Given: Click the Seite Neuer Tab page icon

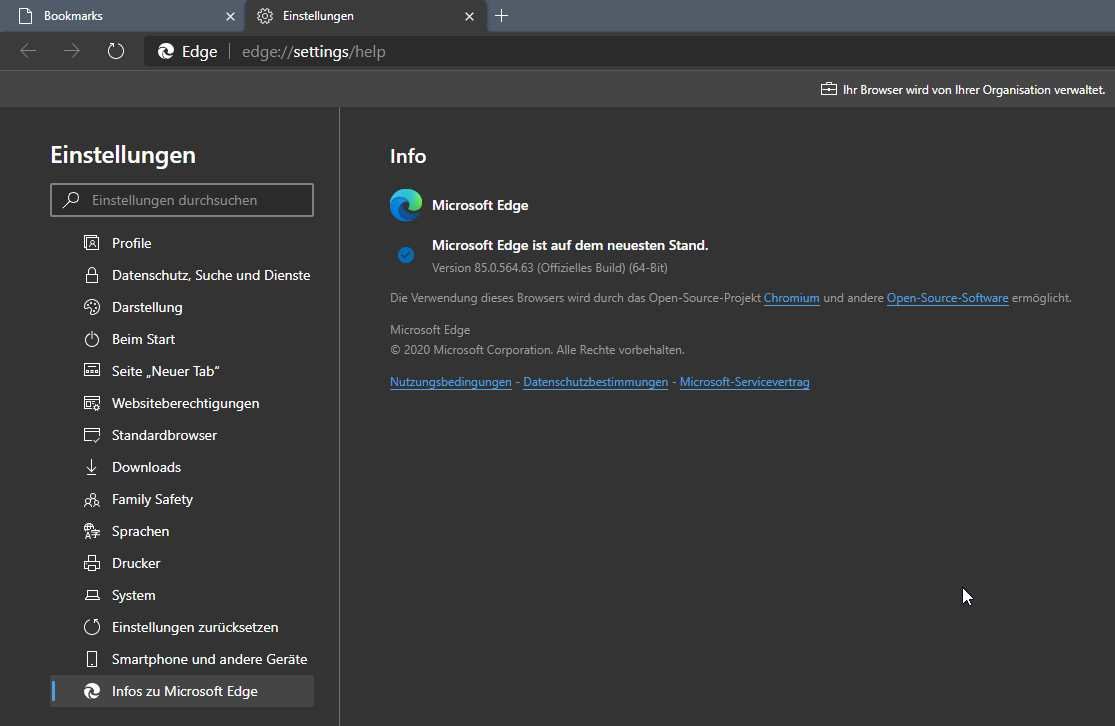Looking at the screenshot, I should tap(92, 370).
